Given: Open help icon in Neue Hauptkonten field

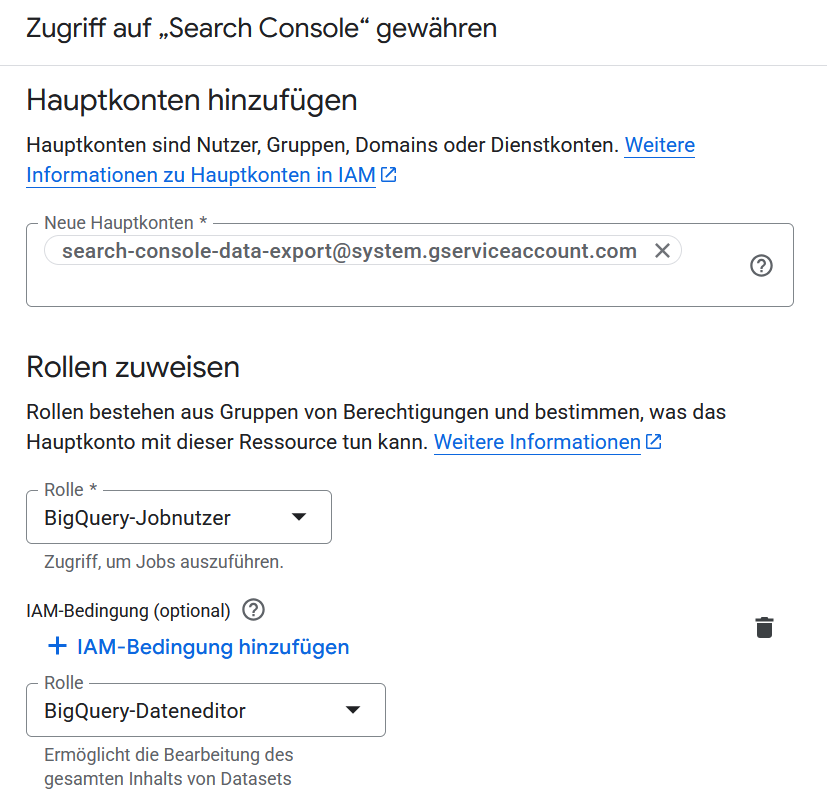Looking at the screenshot, I should [x=761, y=265].
